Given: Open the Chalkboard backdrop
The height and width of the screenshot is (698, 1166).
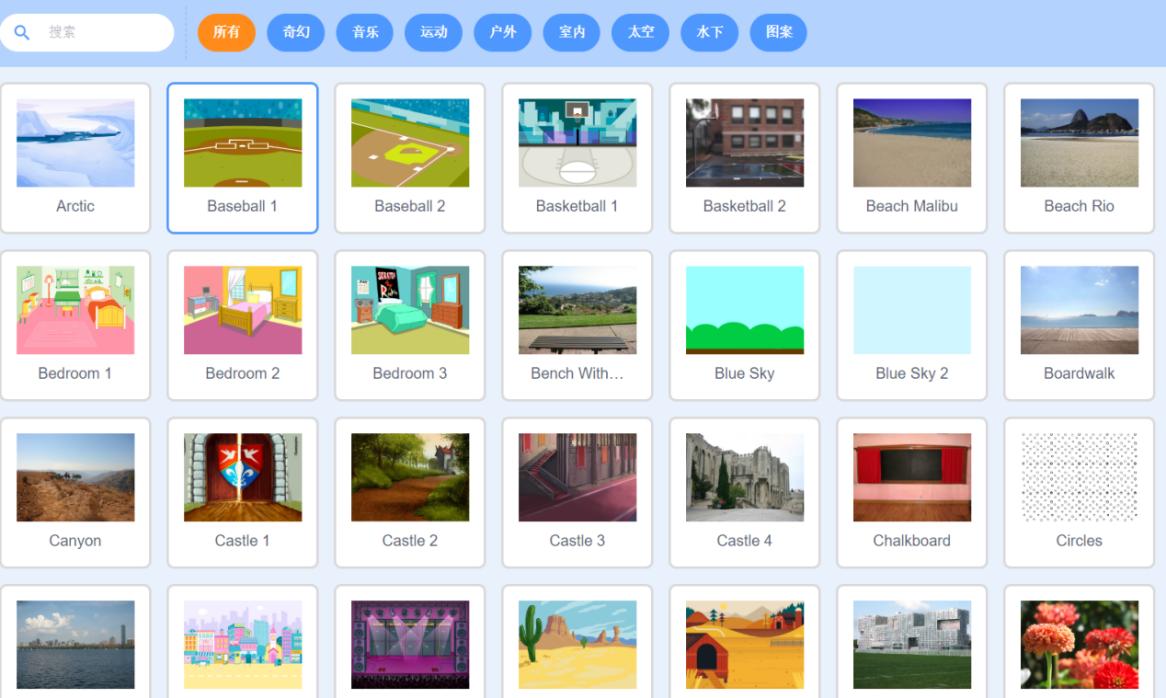Looking at the screenshot, I should click(x=912, y=492).
